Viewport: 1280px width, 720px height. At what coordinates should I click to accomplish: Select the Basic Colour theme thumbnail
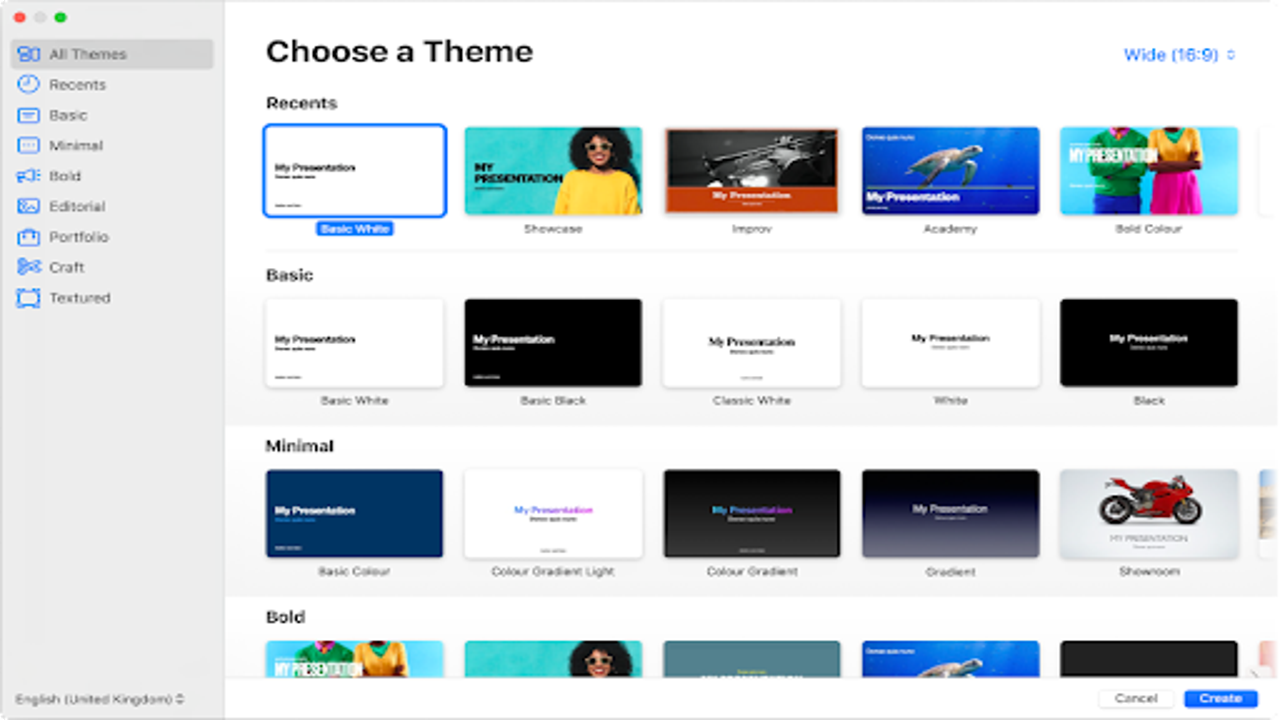[x=355, y=514]
